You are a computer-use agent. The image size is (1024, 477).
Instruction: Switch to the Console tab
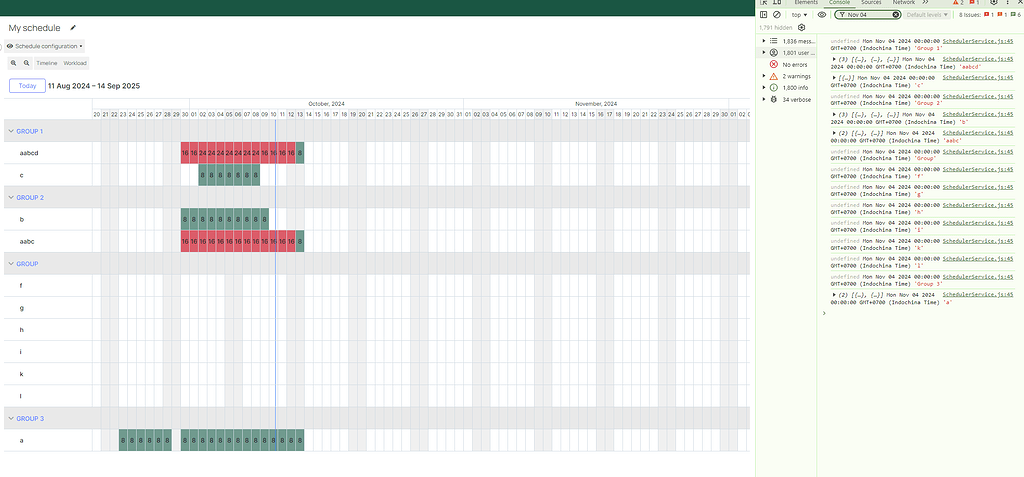[x=839, y=3]
